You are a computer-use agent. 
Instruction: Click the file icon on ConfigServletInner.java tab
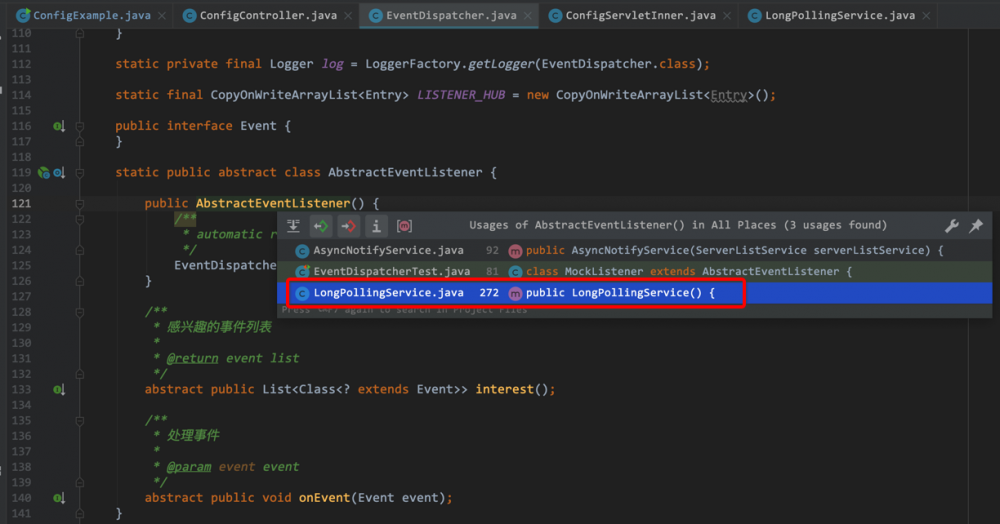(555, 15)
